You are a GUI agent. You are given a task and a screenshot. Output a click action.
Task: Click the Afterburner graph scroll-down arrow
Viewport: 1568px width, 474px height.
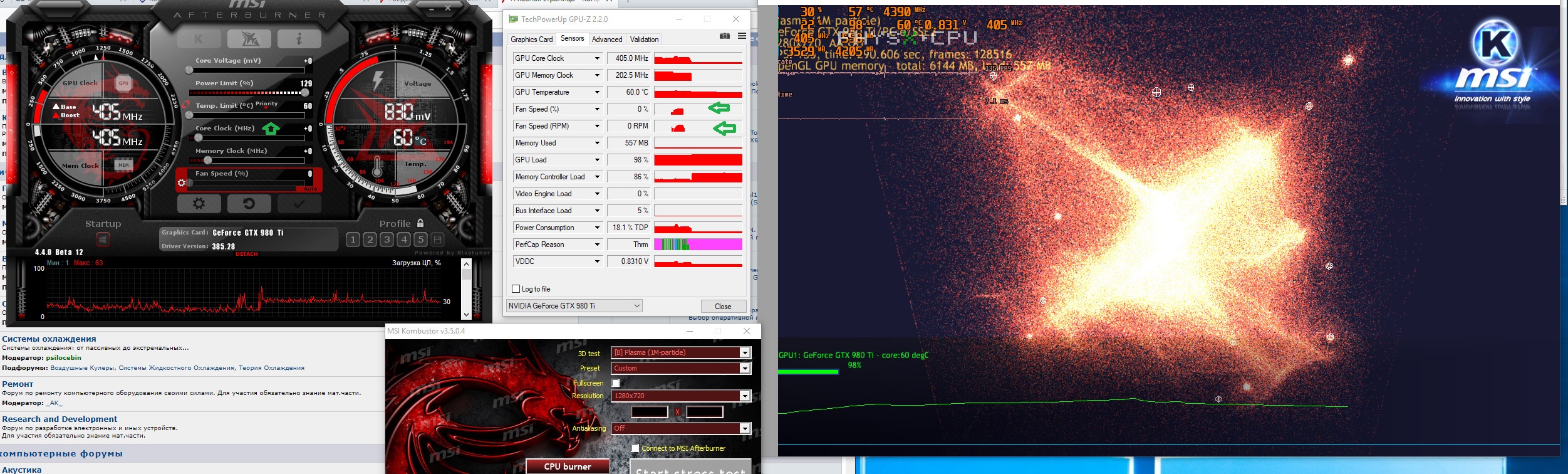466,315
